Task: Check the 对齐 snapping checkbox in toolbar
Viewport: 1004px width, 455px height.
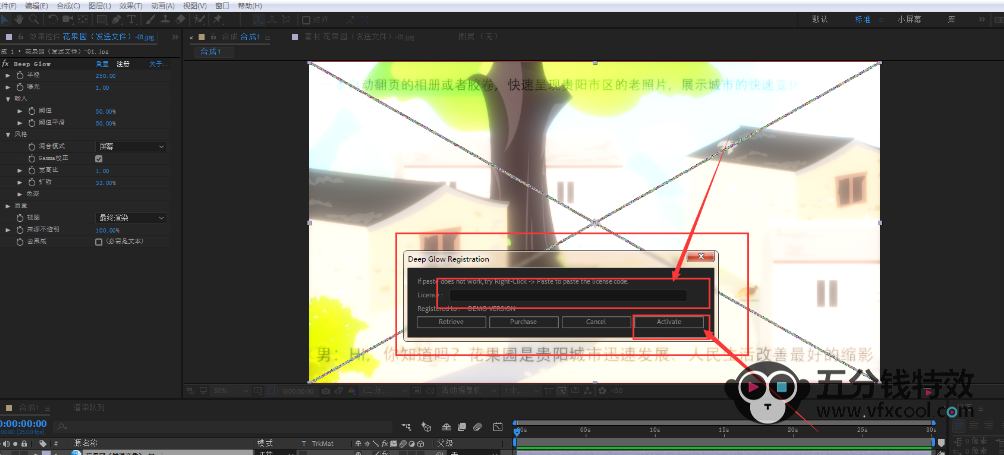Action: point(305,20)
